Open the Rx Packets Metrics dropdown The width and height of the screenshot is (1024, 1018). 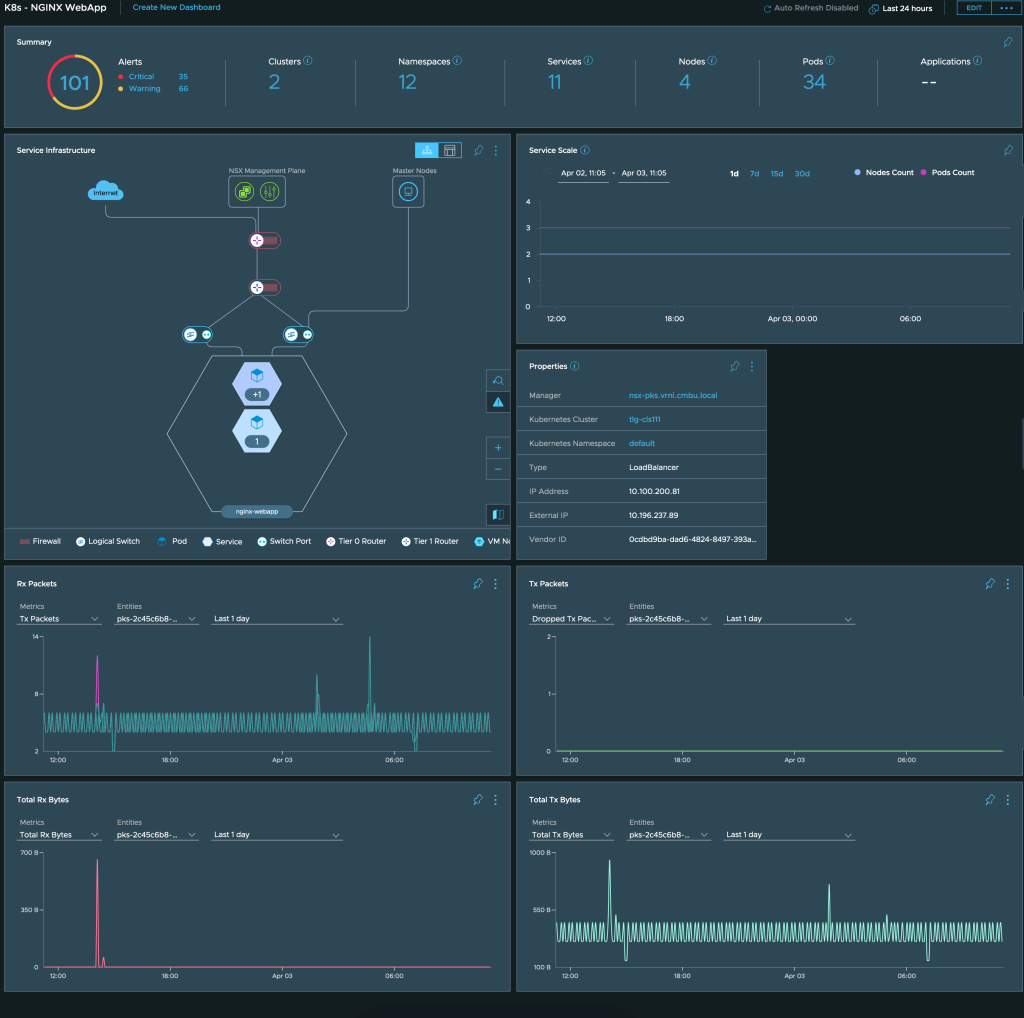(x=59, y=618)
